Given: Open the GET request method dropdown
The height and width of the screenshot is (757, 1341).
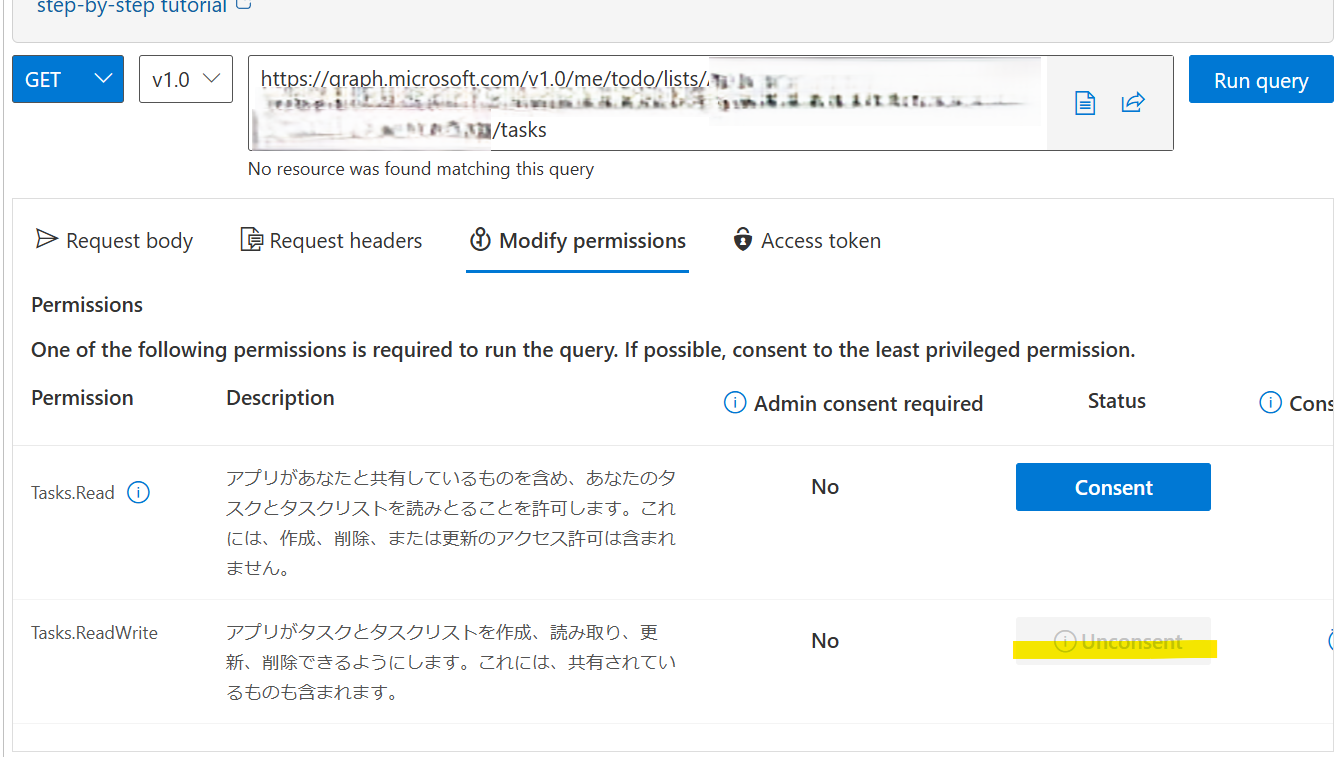Looking at the screenshot, I should 67,79.
